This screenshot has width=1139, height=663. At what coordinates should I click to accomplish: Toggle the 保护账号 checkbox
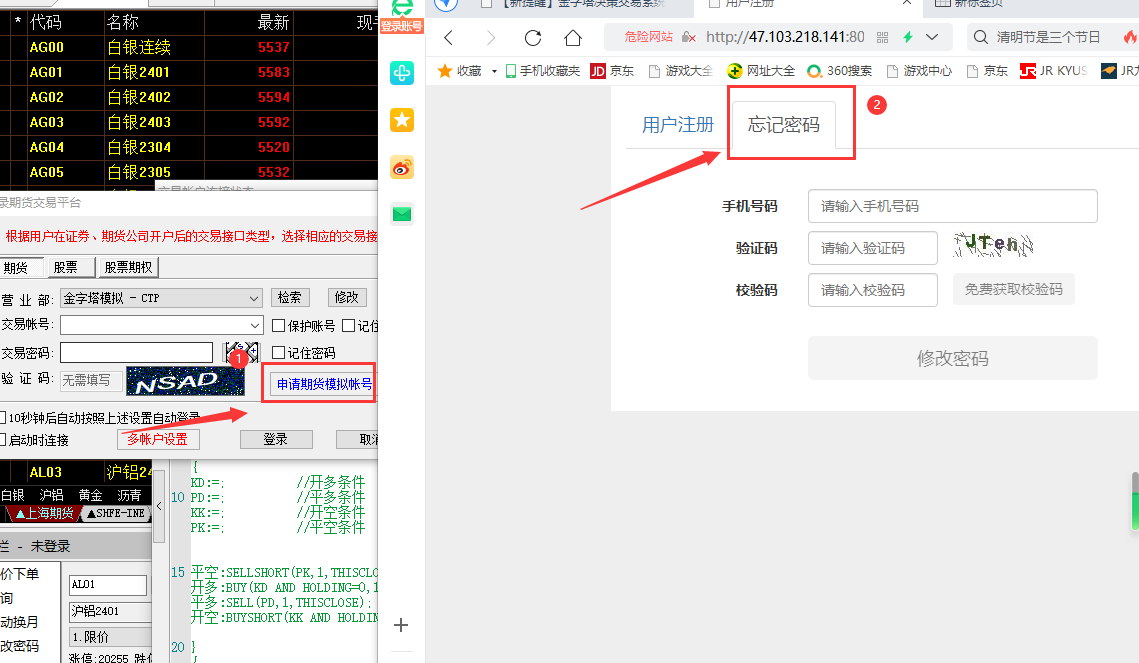(x=278, y=325)
